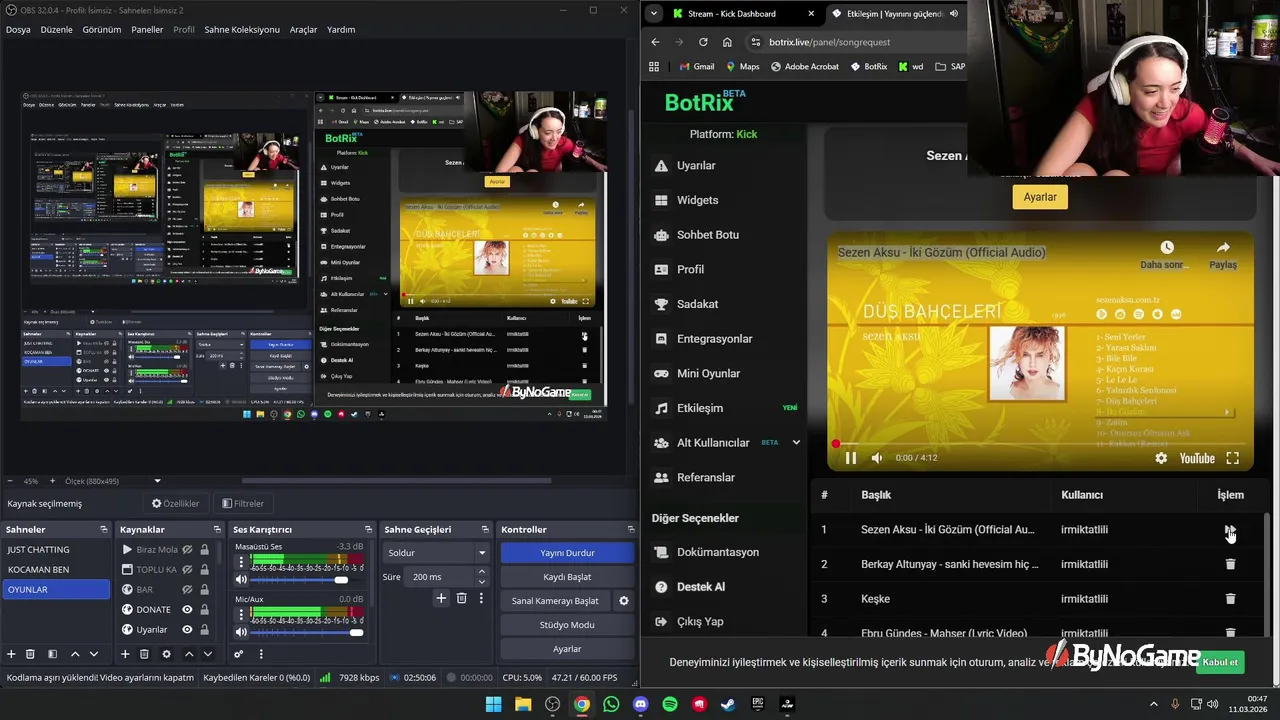
Task: Open transition properties three-dot menu
Action: 481,598
